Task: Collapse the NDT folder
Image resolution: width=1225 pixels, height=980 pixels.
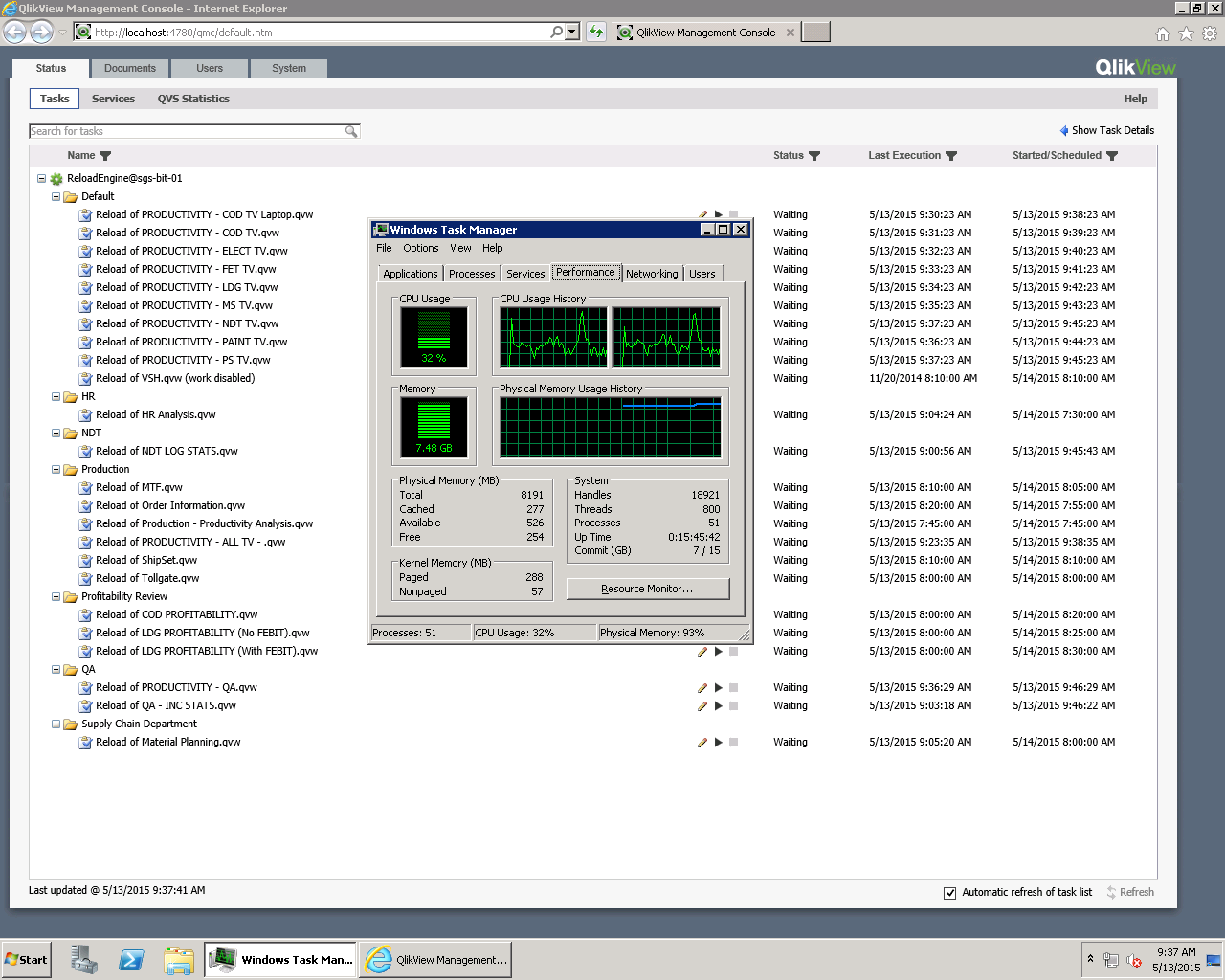Action: (x=56, y=434)
